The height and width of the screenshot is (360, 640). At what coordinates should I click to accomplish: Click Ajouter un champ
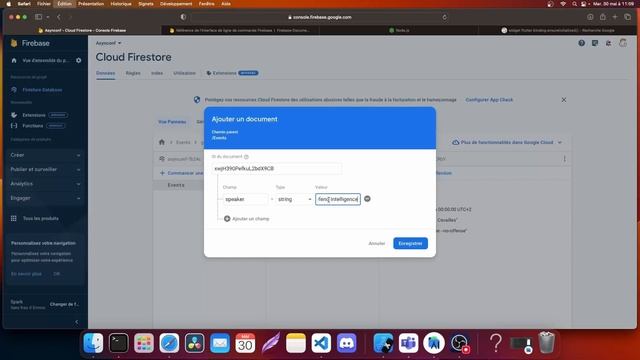coord(247,219)
